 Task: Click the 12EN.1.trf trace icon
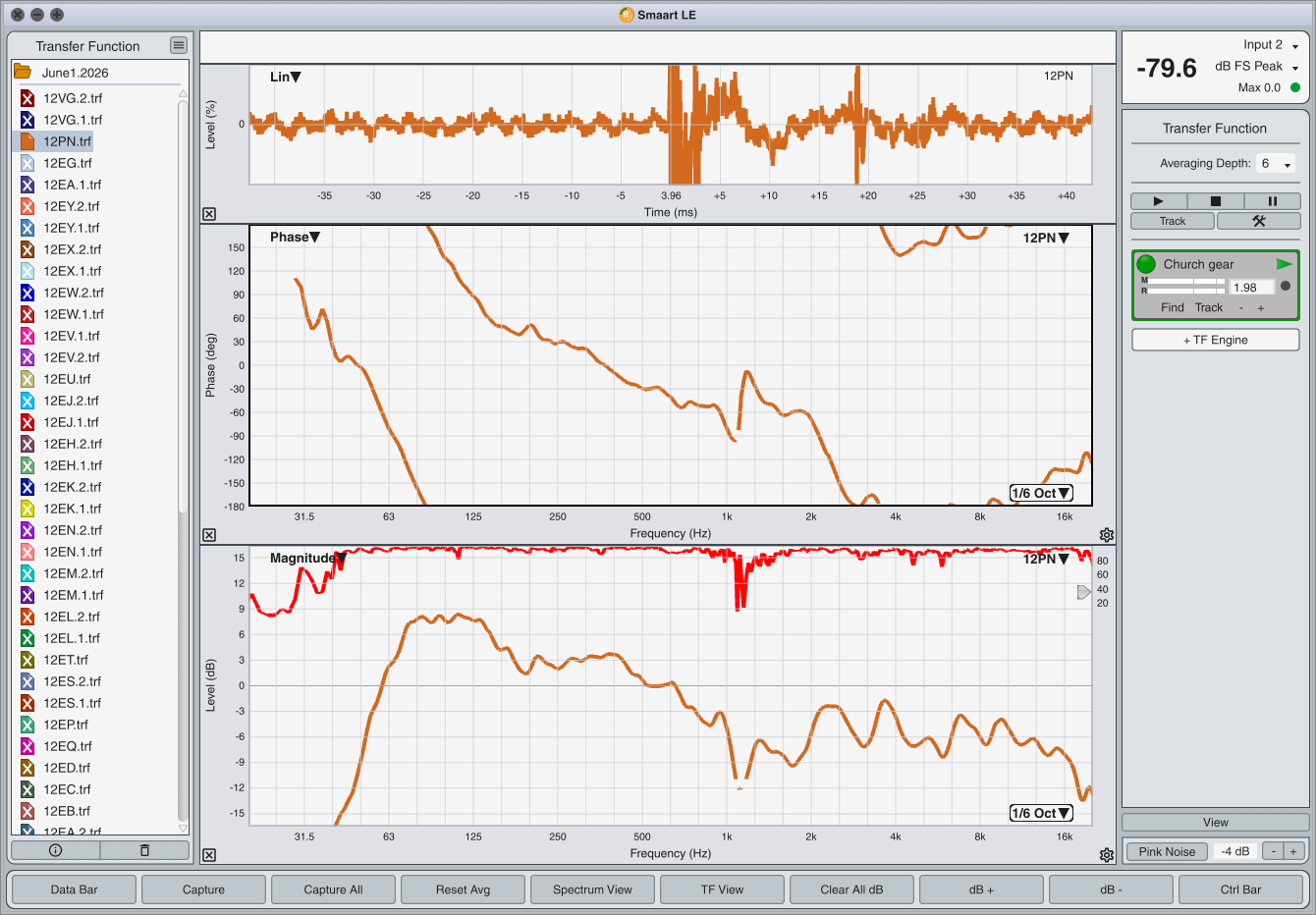(x=27, y=552)
